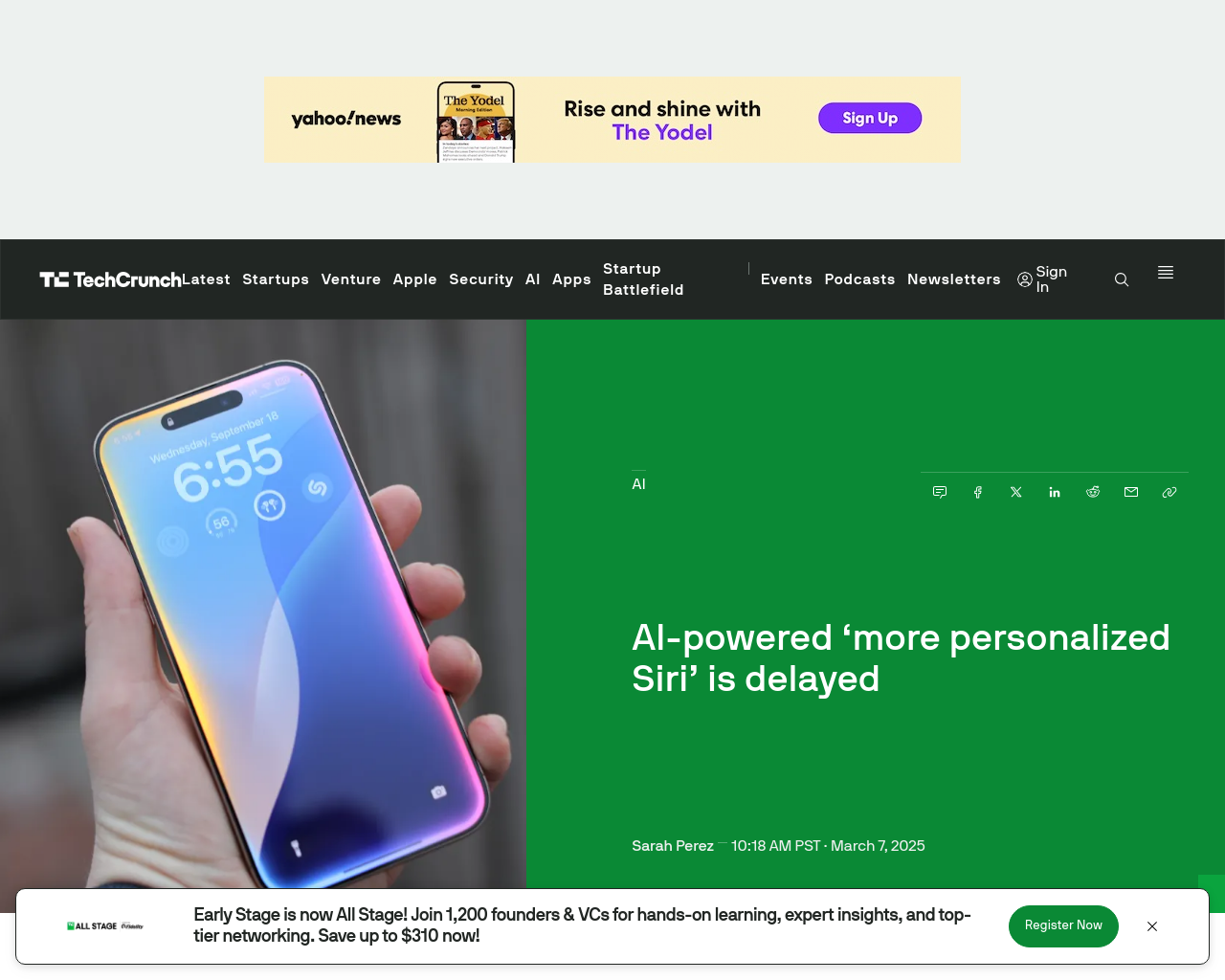The image size is (1225, 980).
Task: Open the Apple nav item
Action: pos(414,279)
